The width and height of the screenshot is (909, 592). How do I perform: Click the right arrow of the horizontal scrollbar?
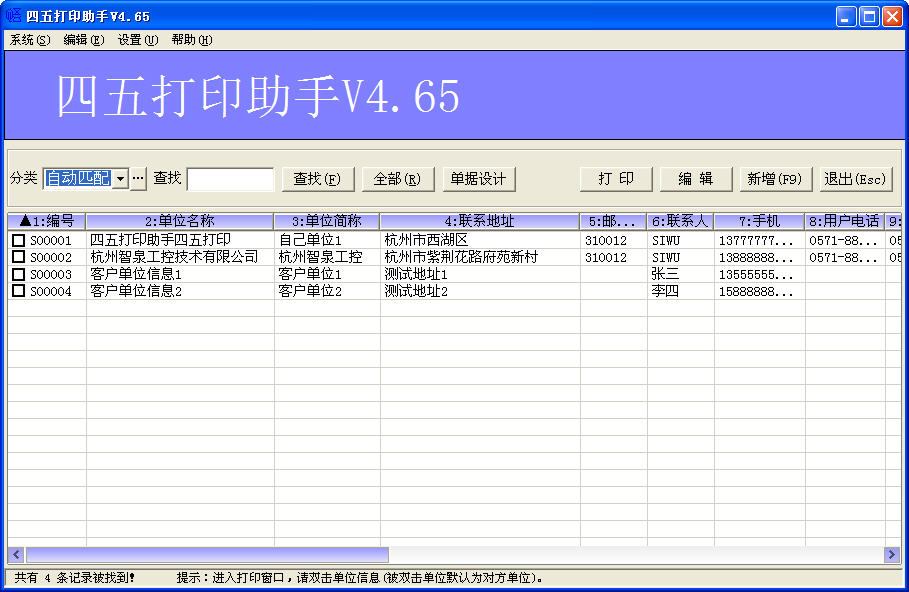(892, 553)
